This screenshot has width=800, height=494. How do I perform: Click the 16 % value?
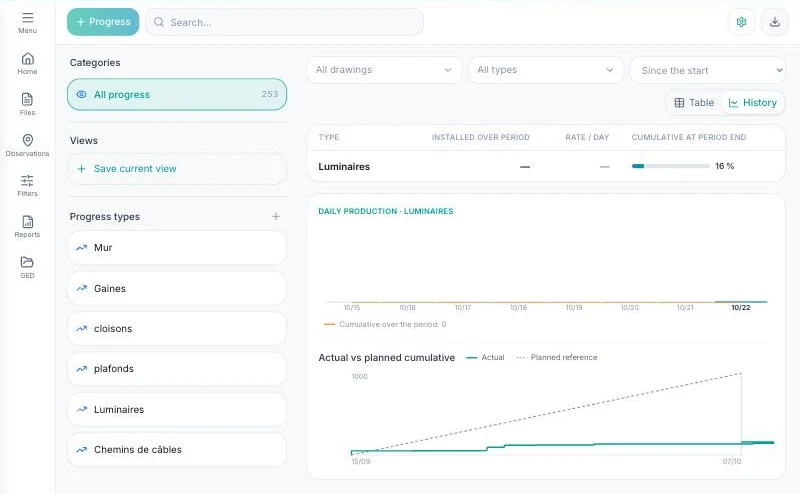coord(724,166)
